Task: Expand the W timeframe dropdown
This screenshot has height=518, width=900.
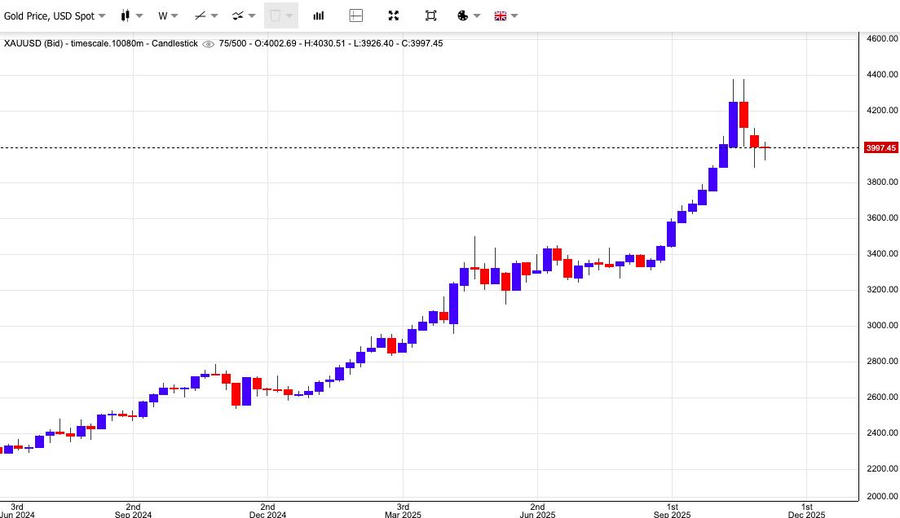Action: (168, 16)
